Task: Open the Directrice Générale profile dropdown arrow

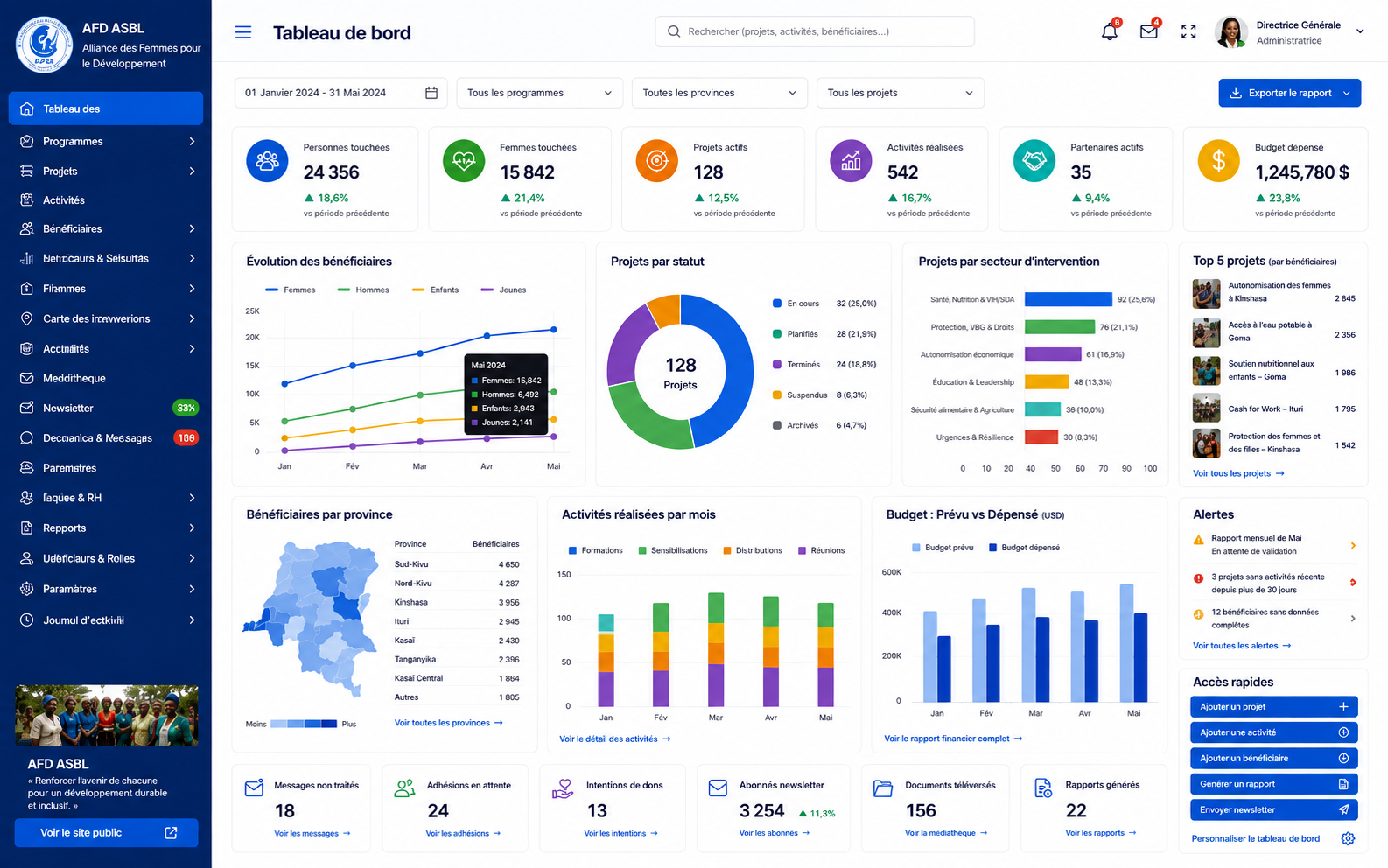Action: [x=1360, y=31]
